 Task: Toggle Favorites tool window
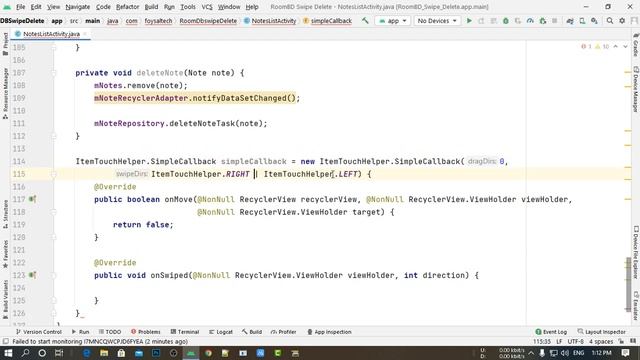coord(5,254)
